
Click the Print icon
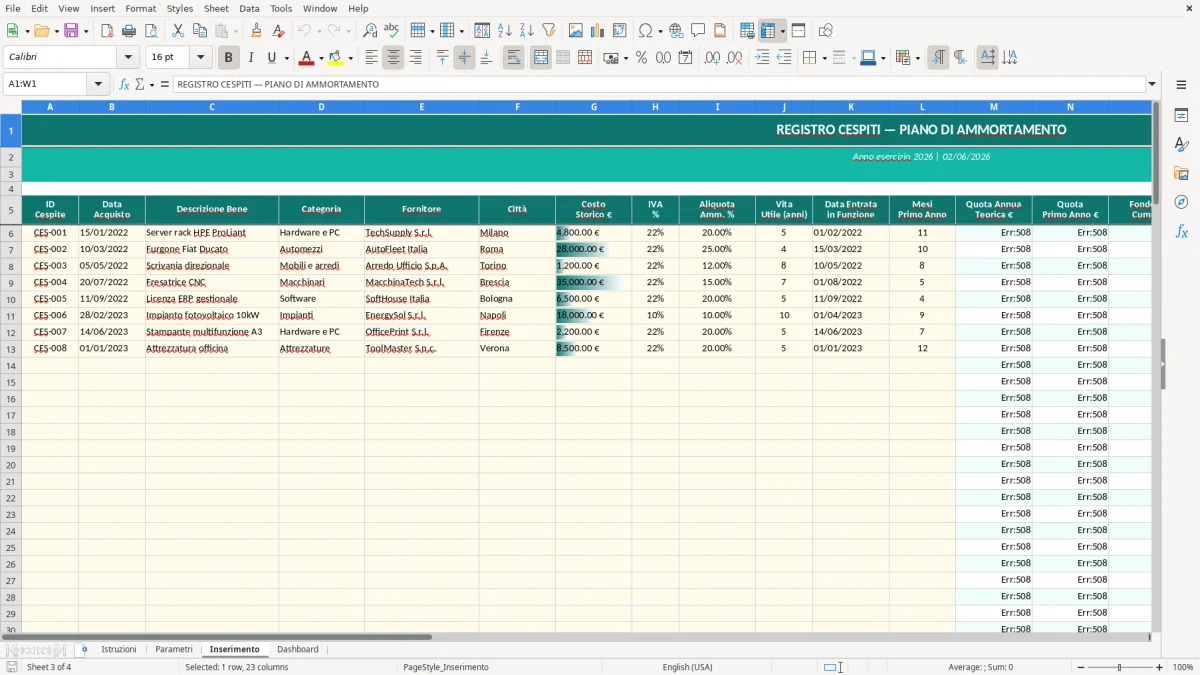click(x=129, y=31)
